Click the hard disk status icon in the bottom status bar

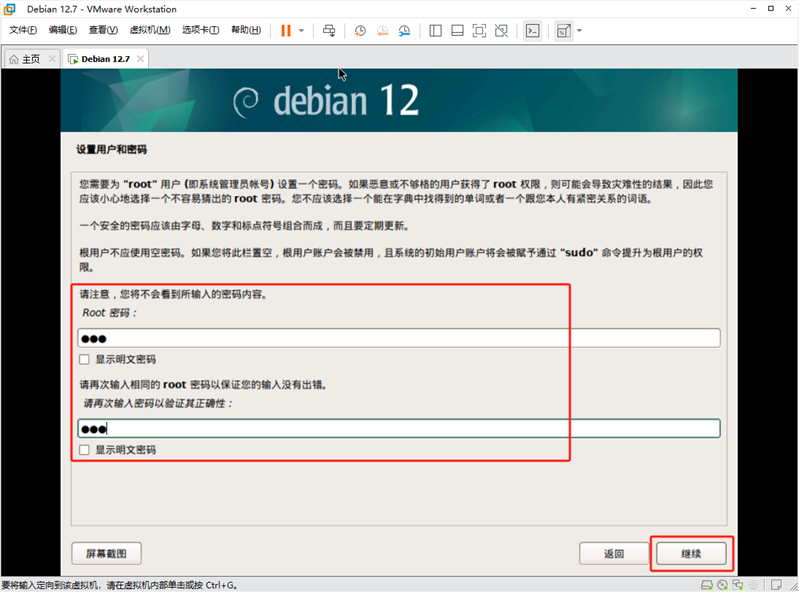707,585
